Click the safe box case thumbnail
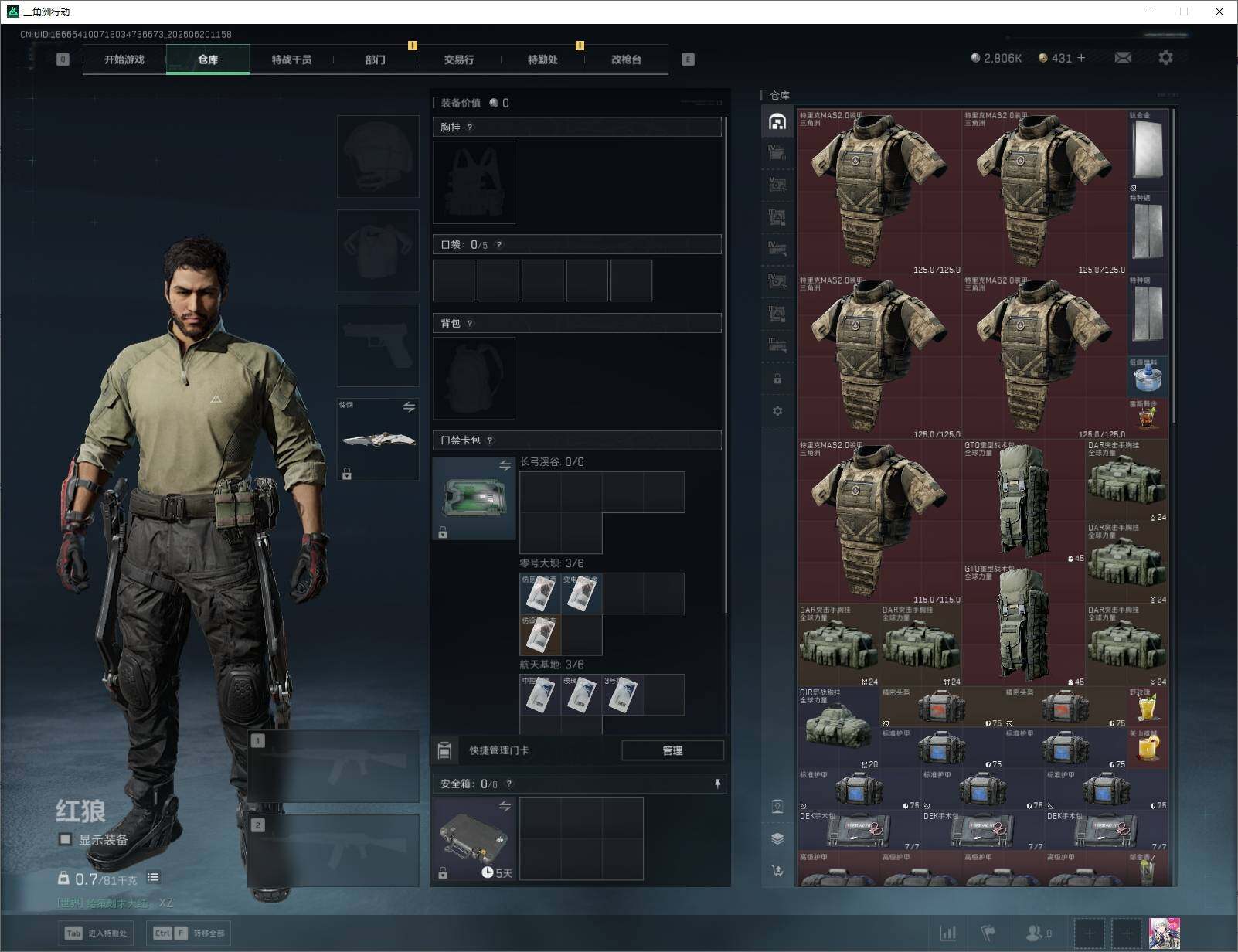This screenshot has height=952, width=1238. (474, 839)
